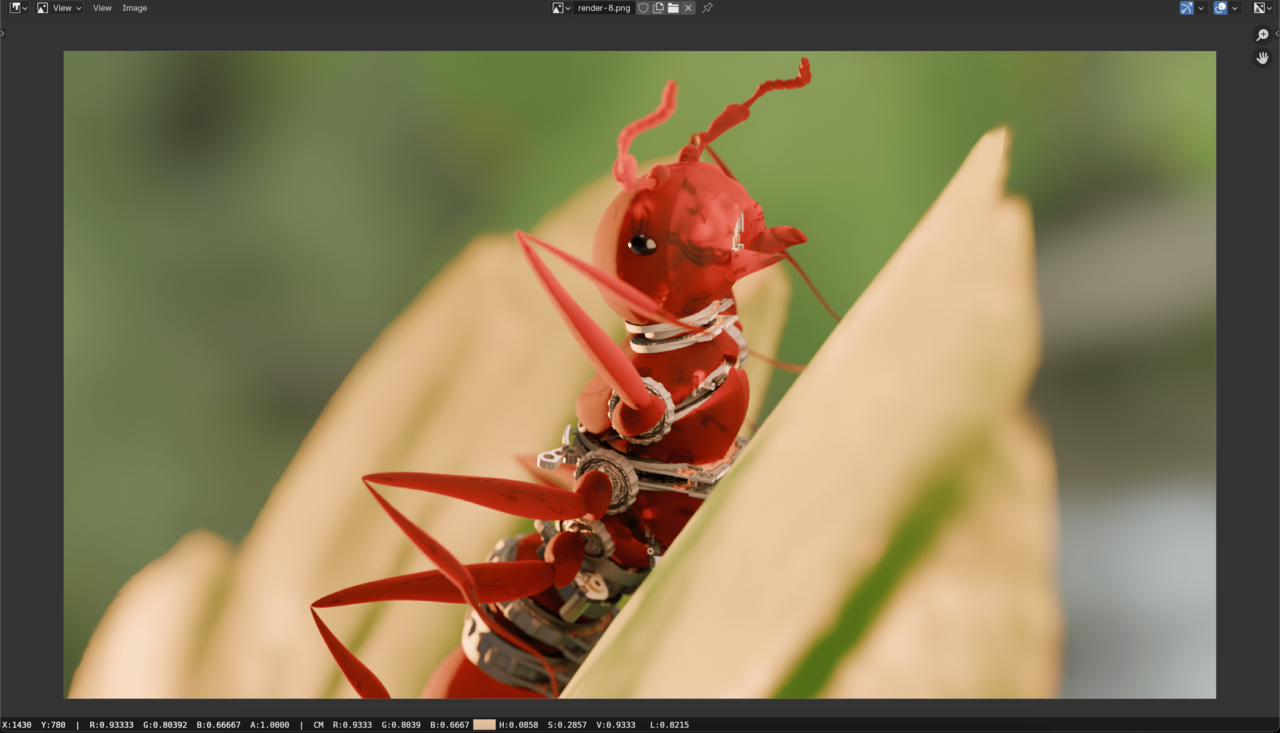The image size is (1280, 733).
Task: Open the image datablock browser dropdown
Action: click(x=561, y=8)
